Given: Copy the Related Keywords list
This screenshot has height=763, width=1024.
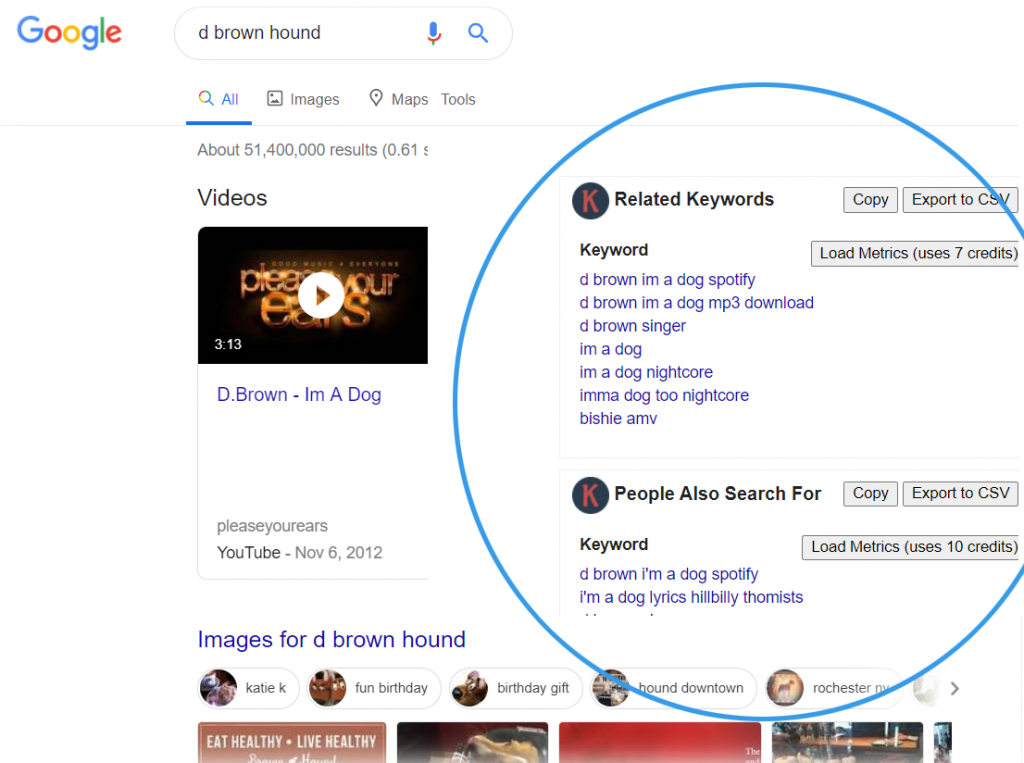Looking at the screenshot, I should pos(871,199).
